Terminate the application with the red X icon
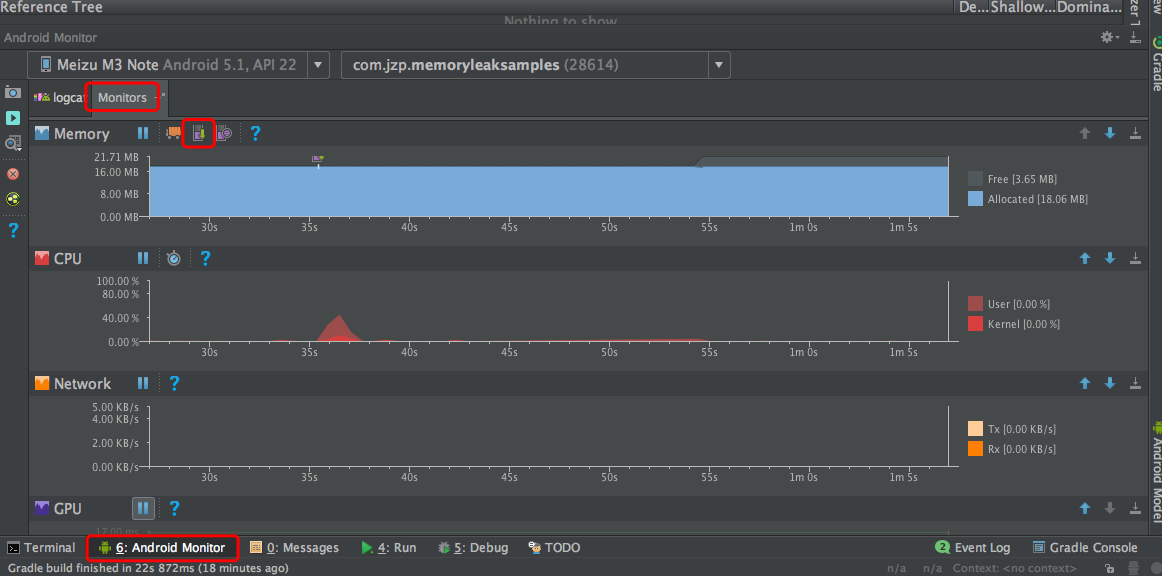Viewport: 1162px width, 576px height. point(13,173)
